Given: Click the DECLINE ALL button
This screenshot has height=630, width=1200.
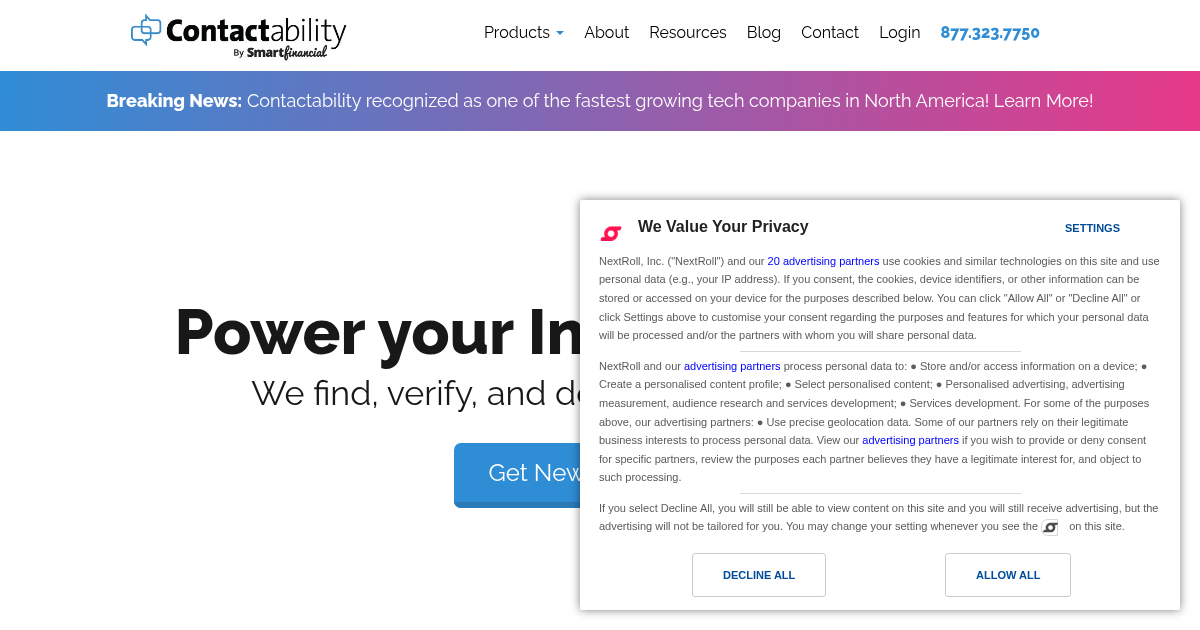Looking at the screenshot, I should coord(758,575).
